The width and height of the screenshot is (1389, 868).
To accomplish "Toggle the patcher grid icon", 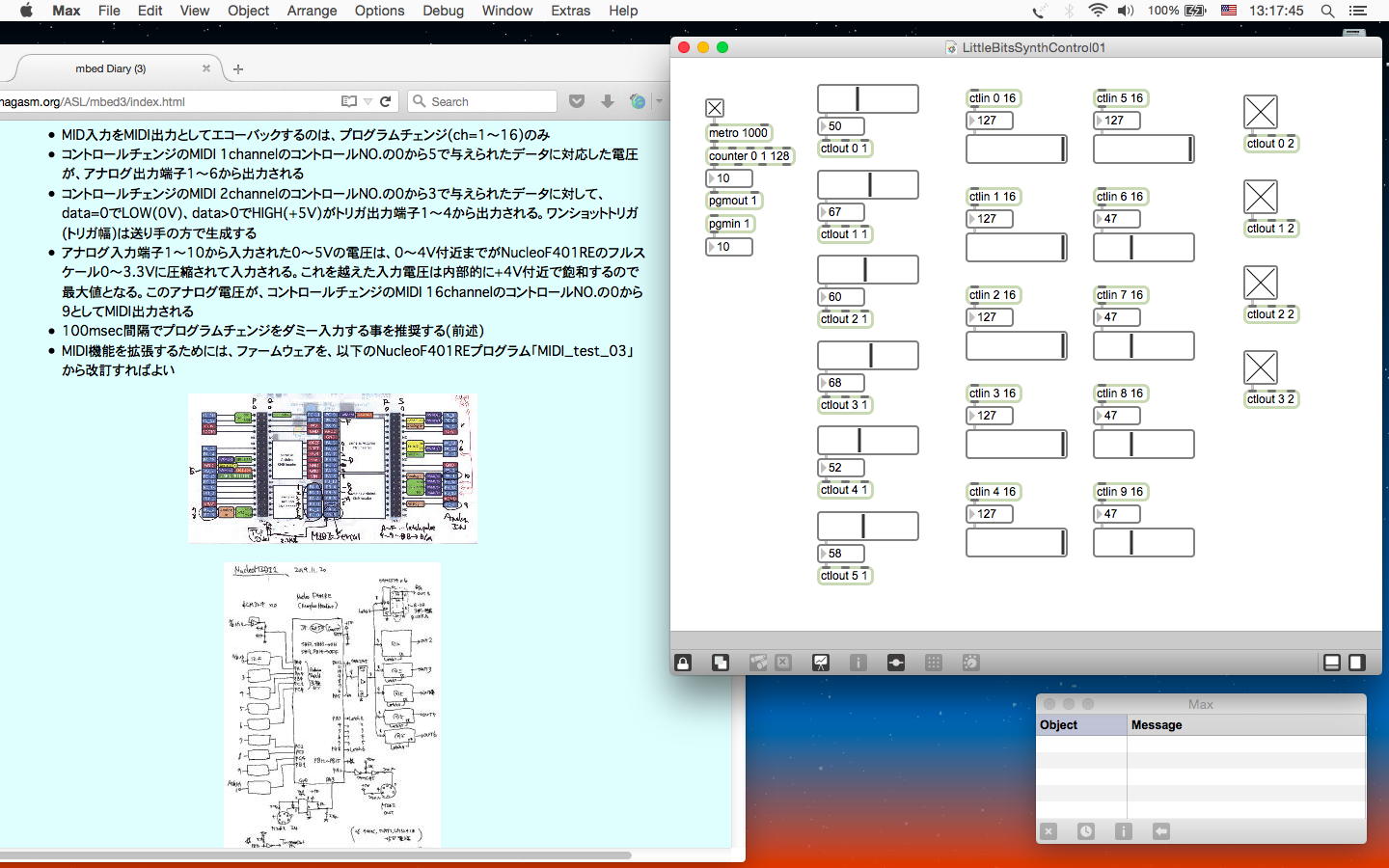I will (x=933, y=663).
